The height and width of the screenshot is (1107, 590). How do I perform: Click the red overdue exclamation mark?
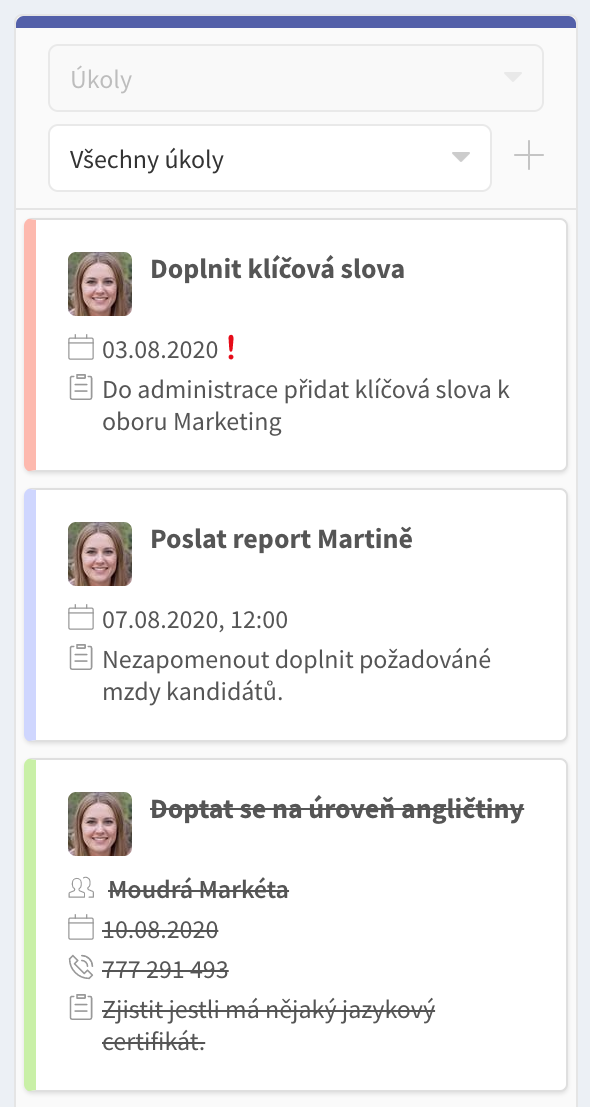[230, 348]
